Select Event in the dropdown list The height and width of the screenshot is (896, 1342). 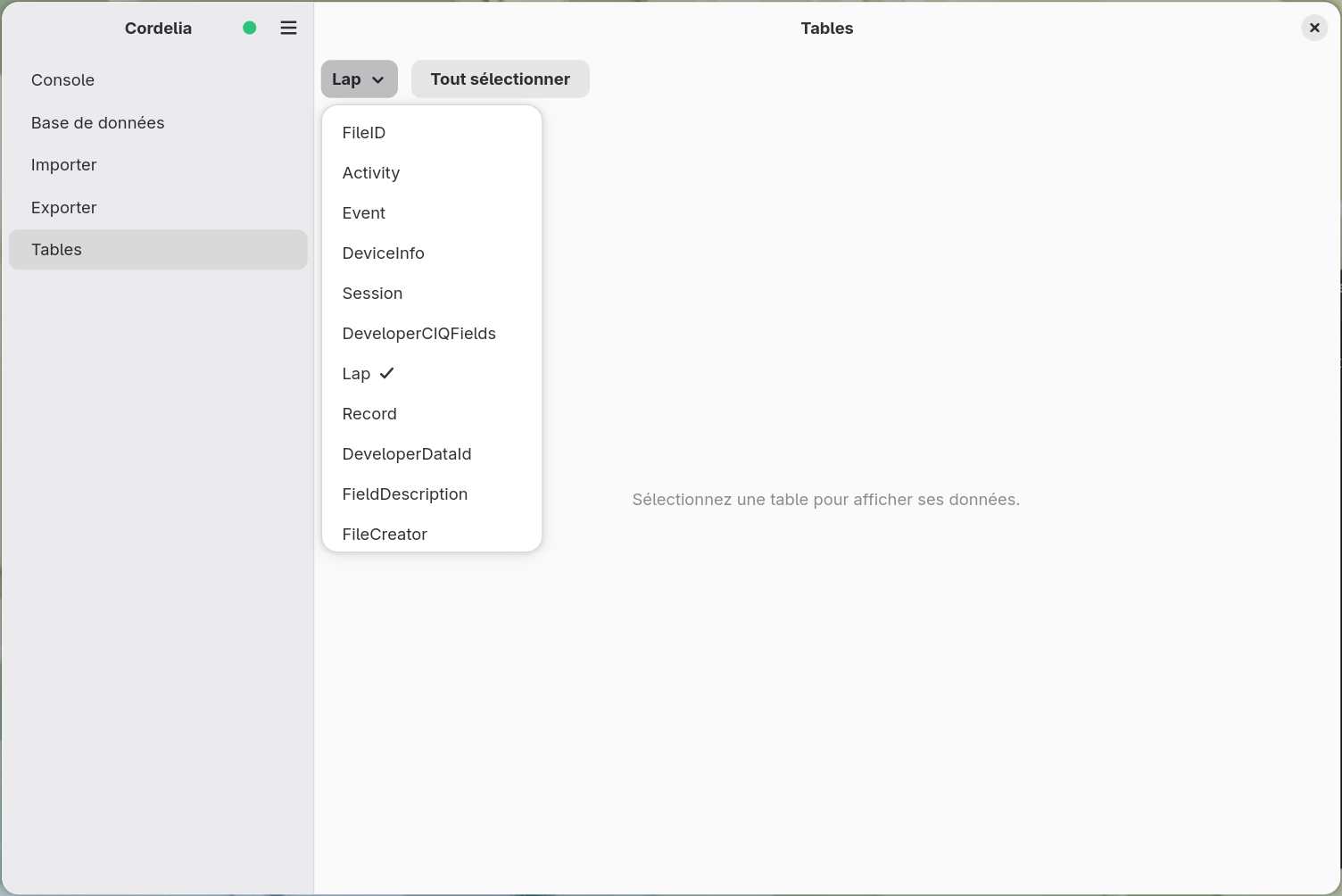432,213
